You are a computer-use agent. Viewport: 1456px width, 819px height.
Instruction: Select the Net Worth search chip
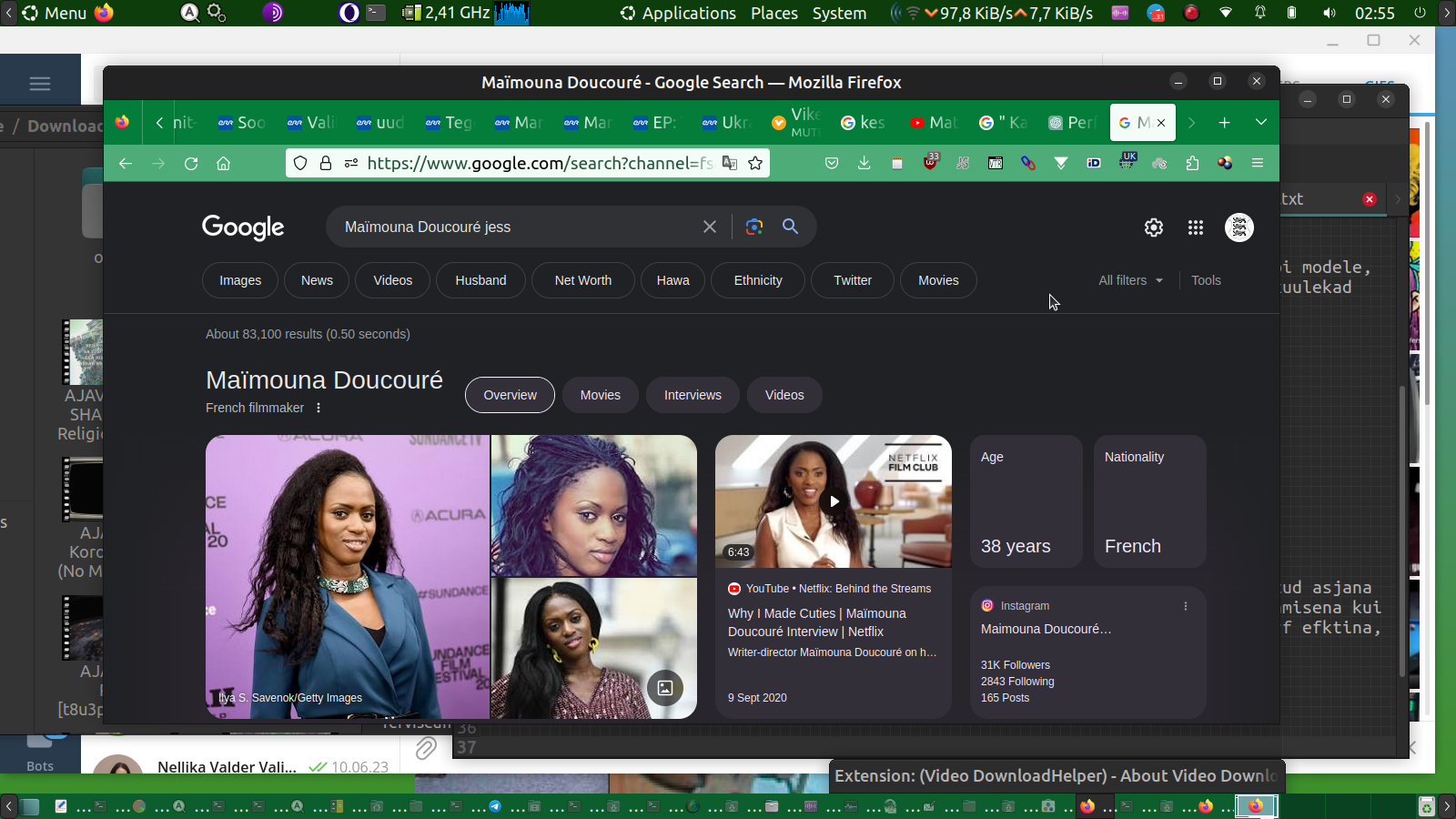tap(583, 280)
